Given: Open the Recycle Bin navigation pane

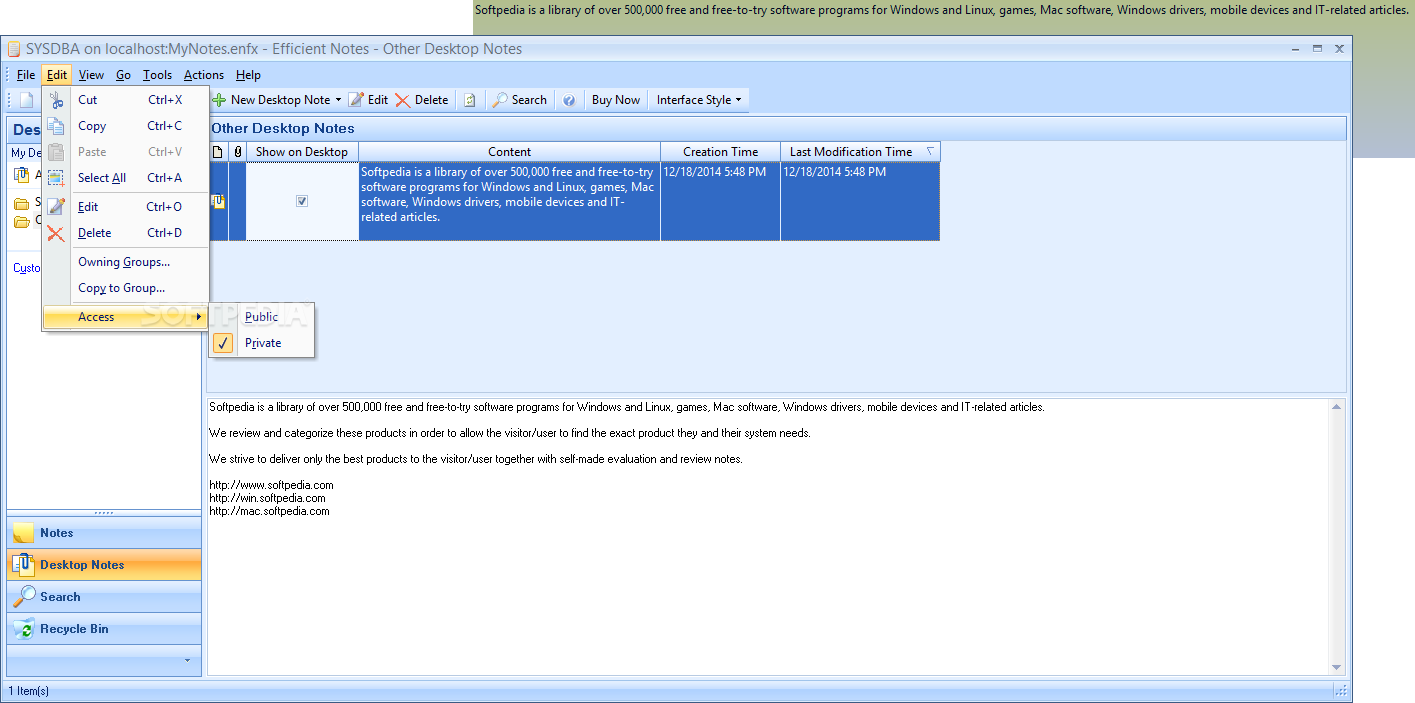Looking at the screenshot, I should coord(104,629).
